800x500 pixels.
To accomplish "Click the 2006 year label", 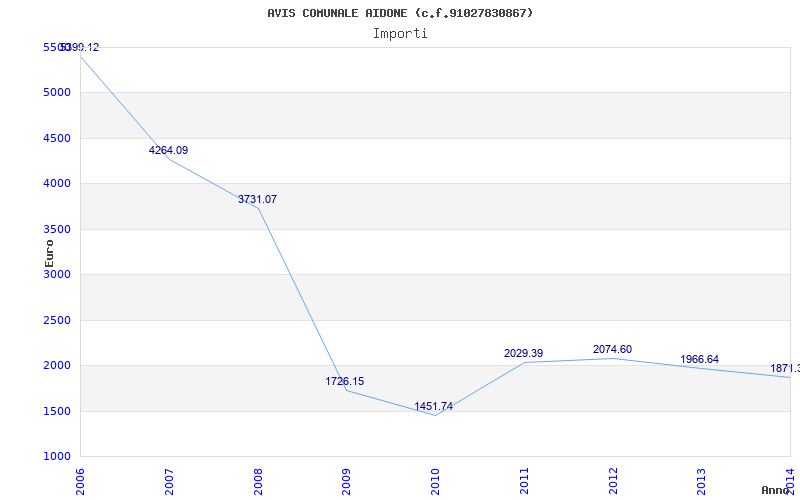I will (x=81, y=482).
